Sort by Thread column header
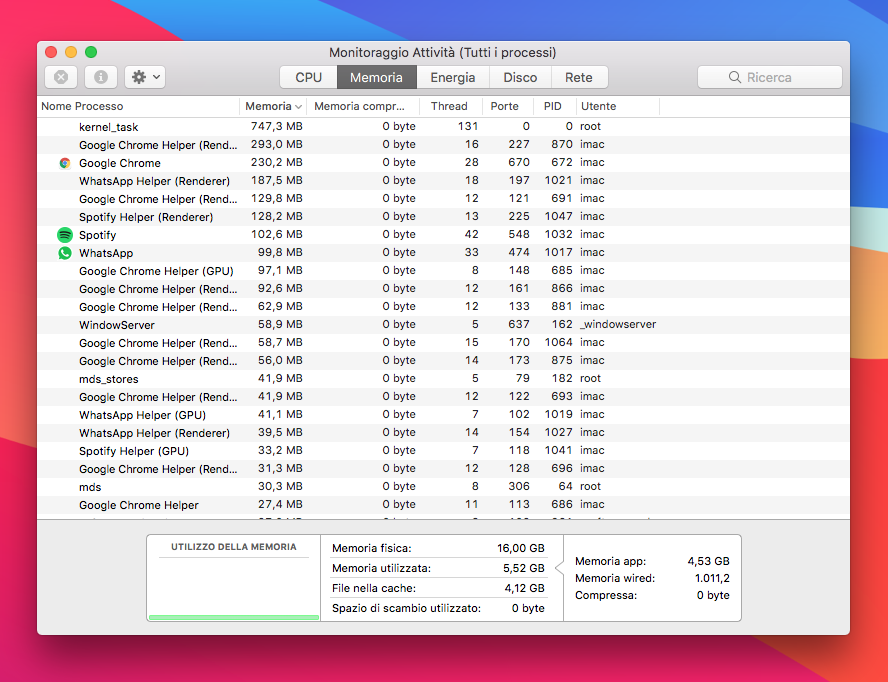This screenshot has height=682, width=888. pos(449,106)
